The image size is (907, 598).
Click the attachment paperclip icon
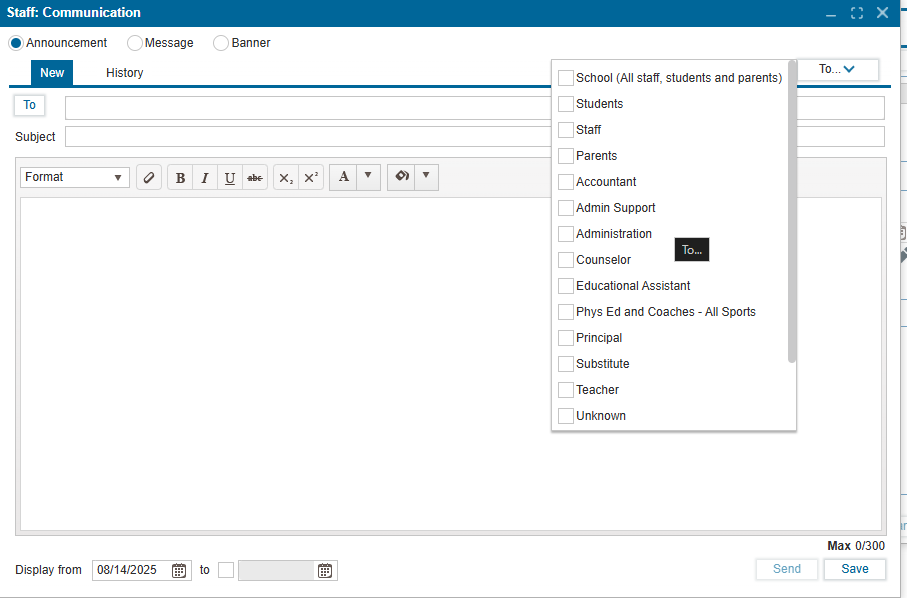coord(149,178)
